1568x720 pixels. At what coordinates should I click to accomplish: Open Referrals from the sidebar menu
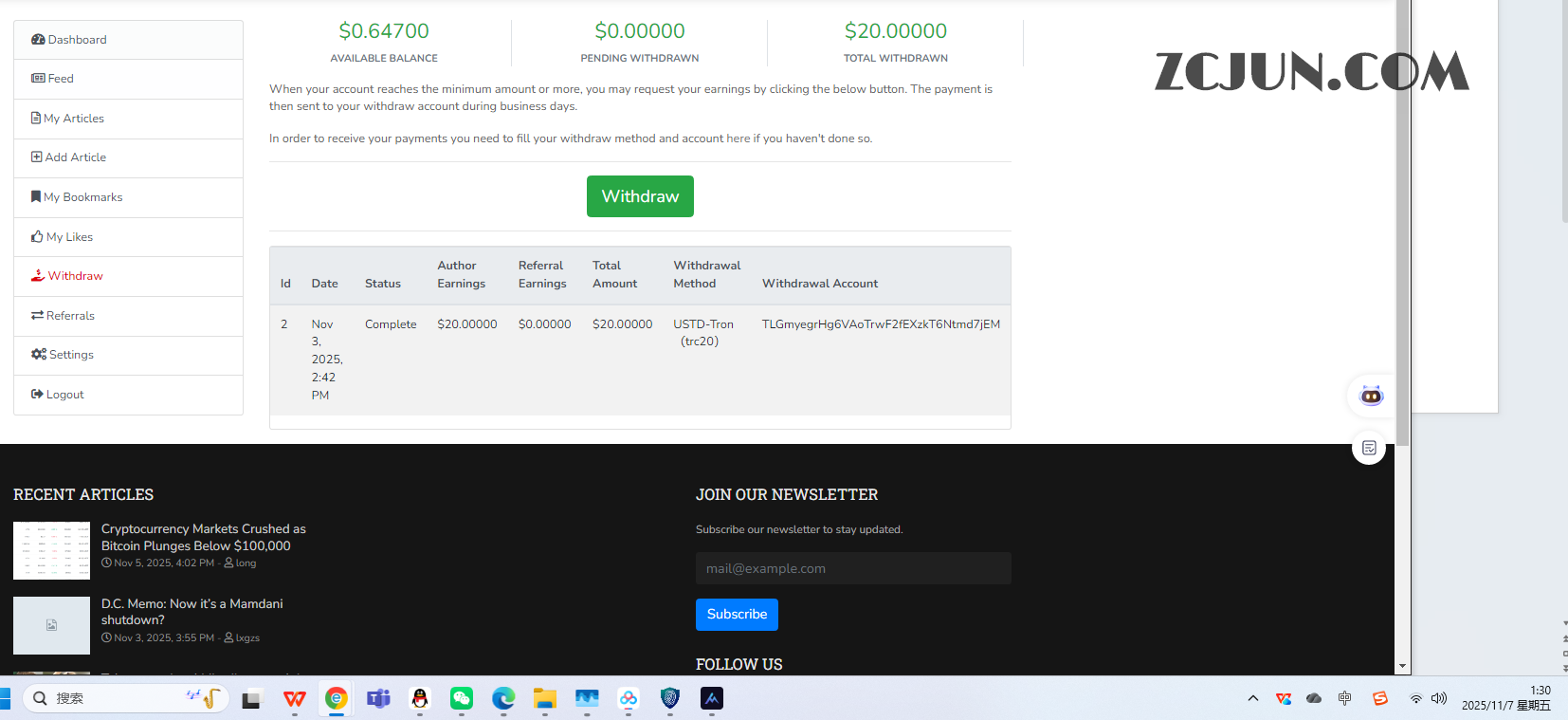coord(70,316)
